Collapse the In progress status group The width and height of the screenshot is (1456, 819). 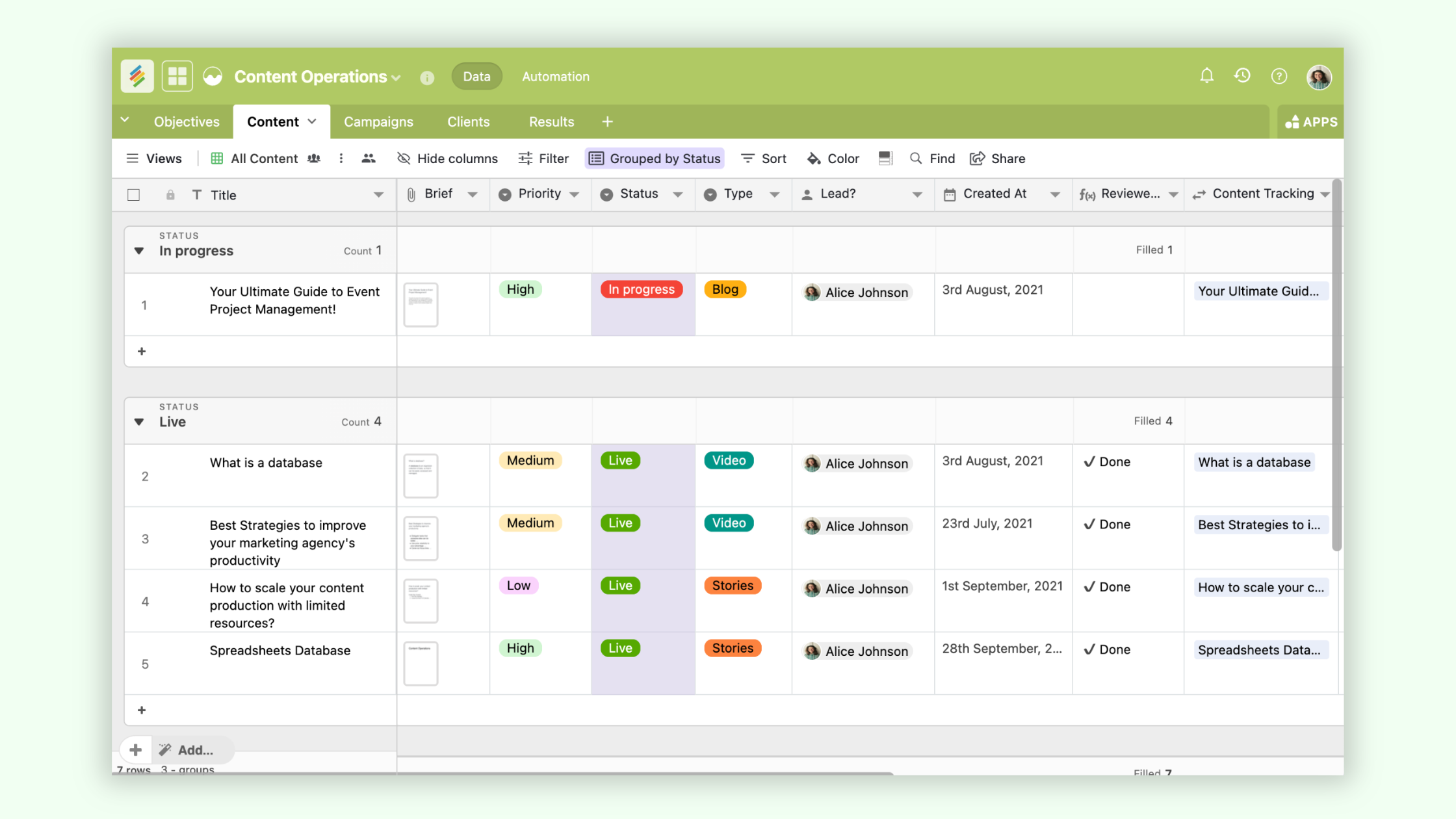coord(139,251)
